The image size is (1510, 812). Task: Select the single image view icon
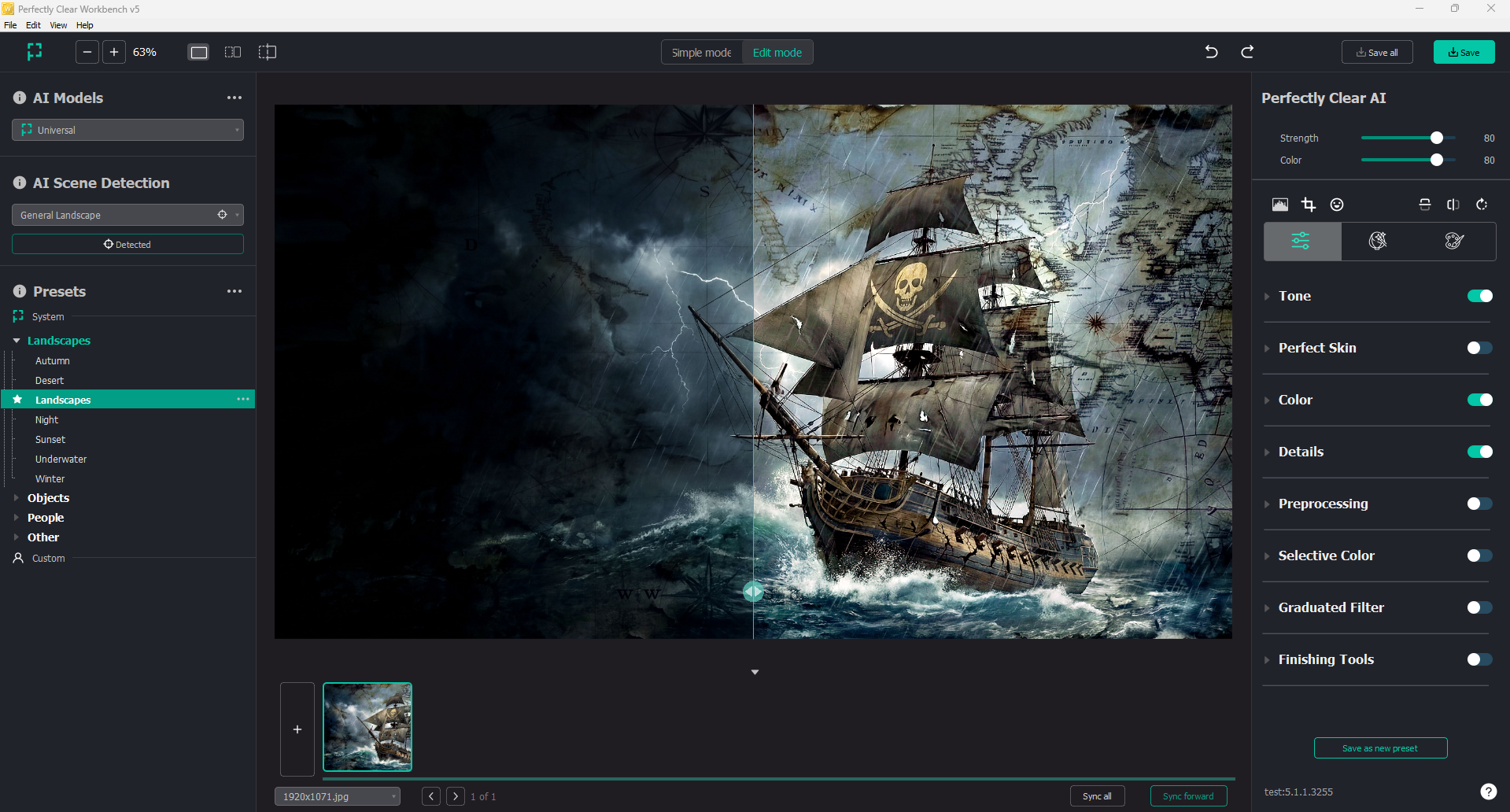199,52
